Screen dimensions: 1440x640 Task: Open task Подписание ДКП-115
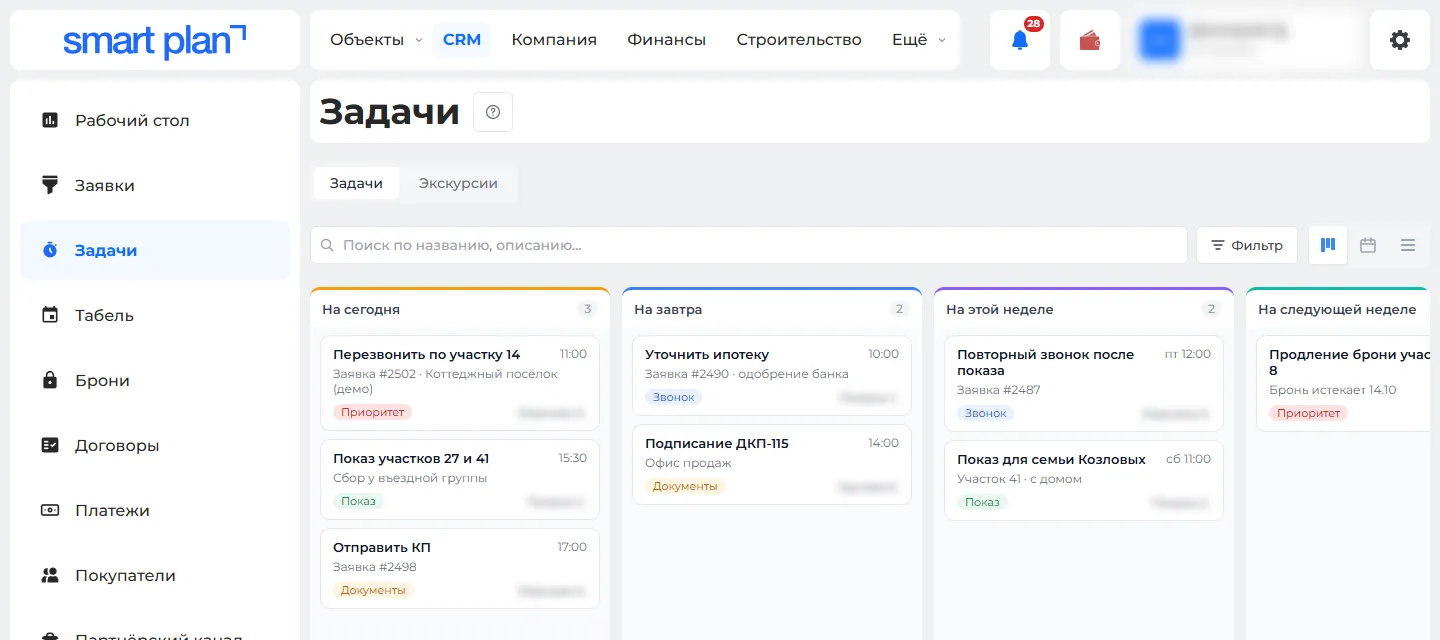pyautogui.click(x=772, y=464)
